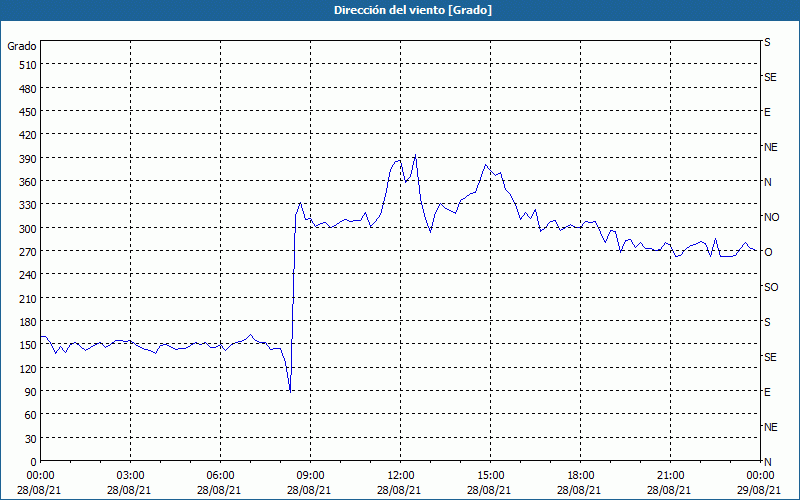
Task: Pick the 'N' compass label at the 360 line
Action: [768, 182]
